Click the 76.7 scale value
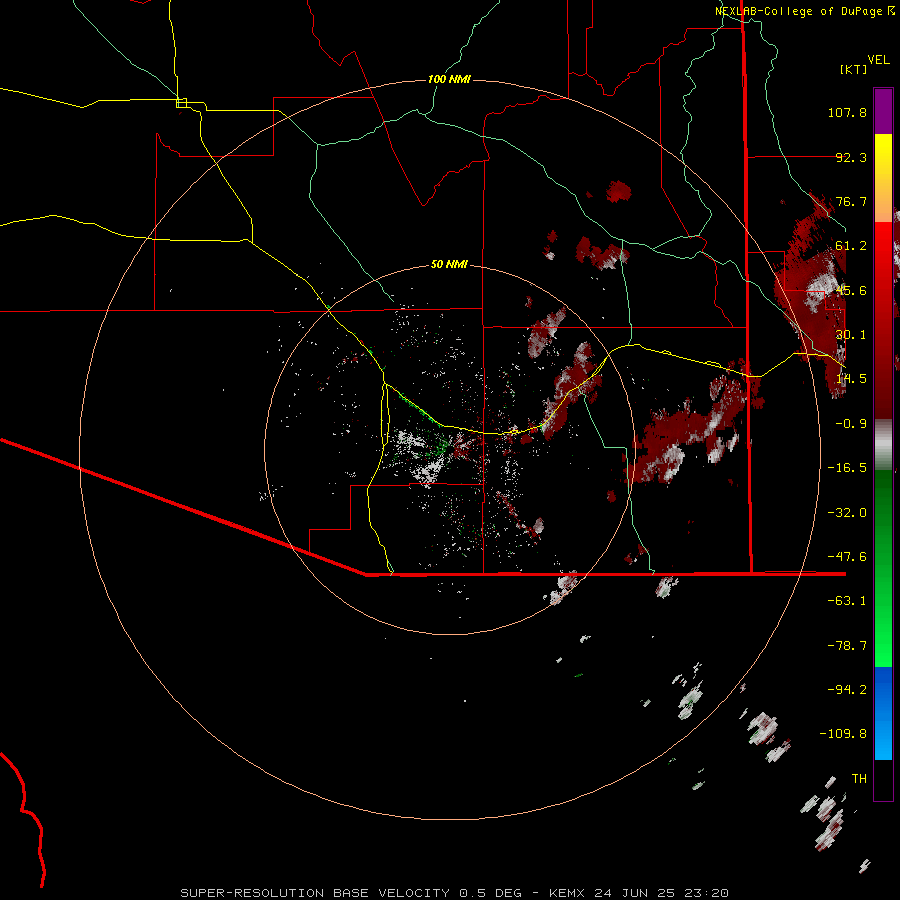900x900 pixels. [851, 201]
